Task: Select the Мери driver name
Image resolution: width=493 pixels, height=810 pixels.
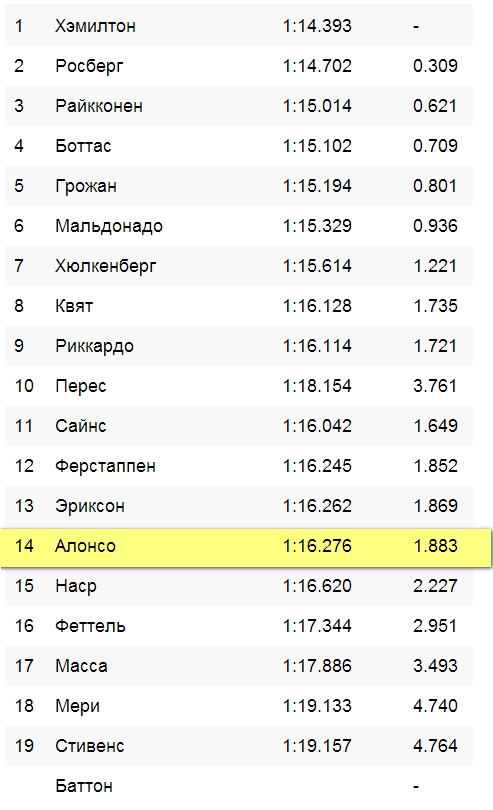Action: 77,706
